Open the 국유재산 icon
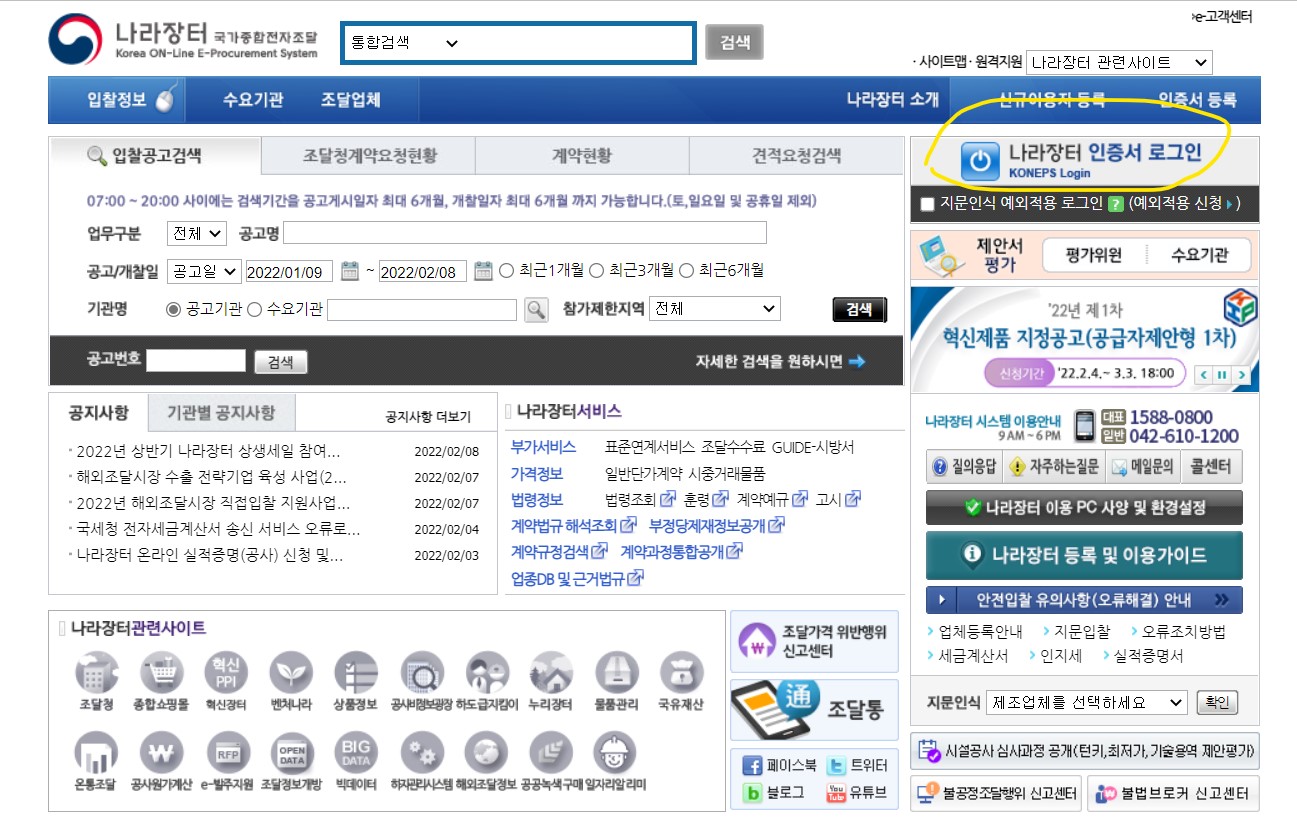This screenshot has height=818, width=1297. click(681, 675)
